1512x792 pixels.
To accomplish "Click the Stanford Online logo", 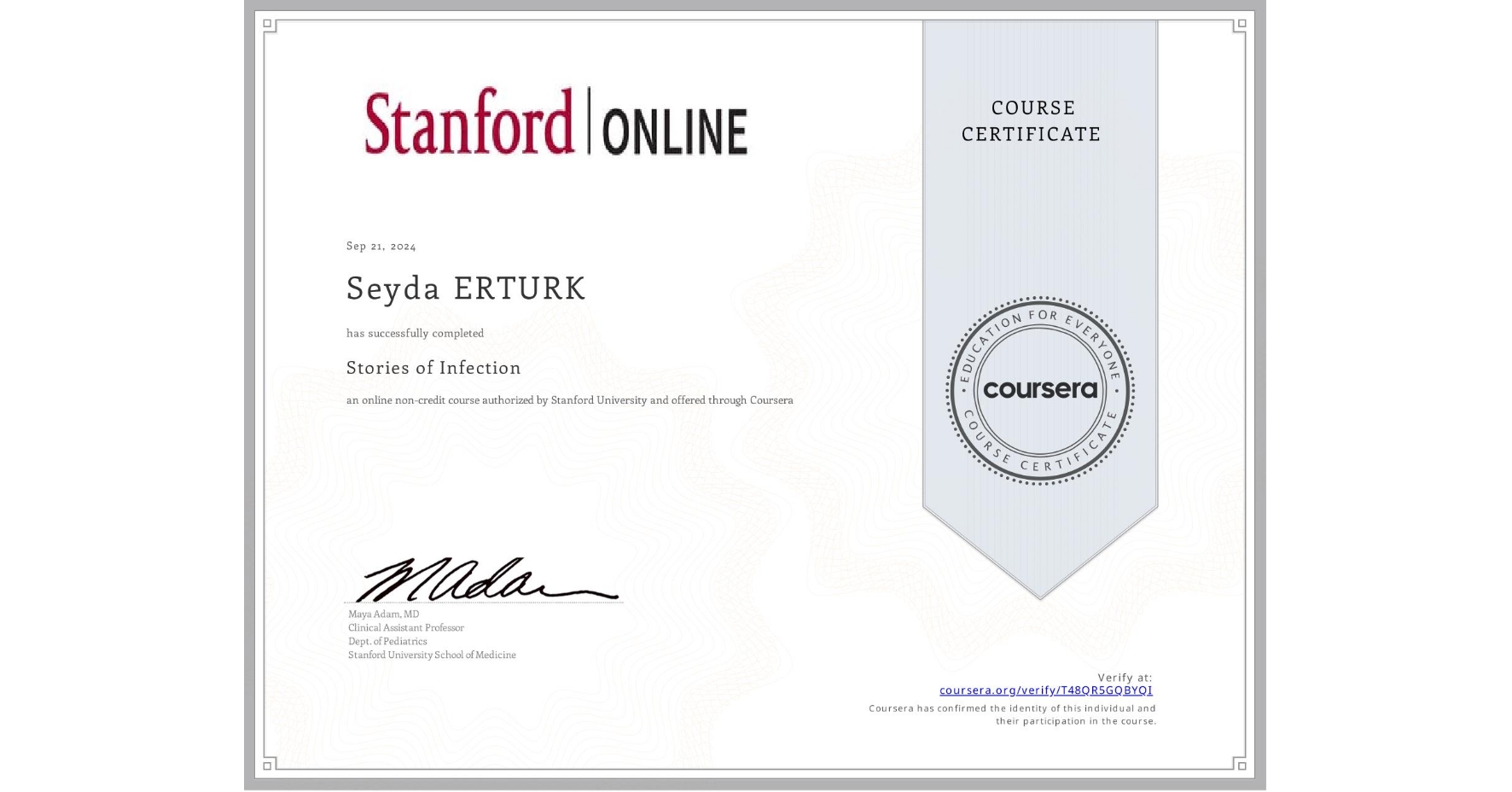I will pos(556,126).
